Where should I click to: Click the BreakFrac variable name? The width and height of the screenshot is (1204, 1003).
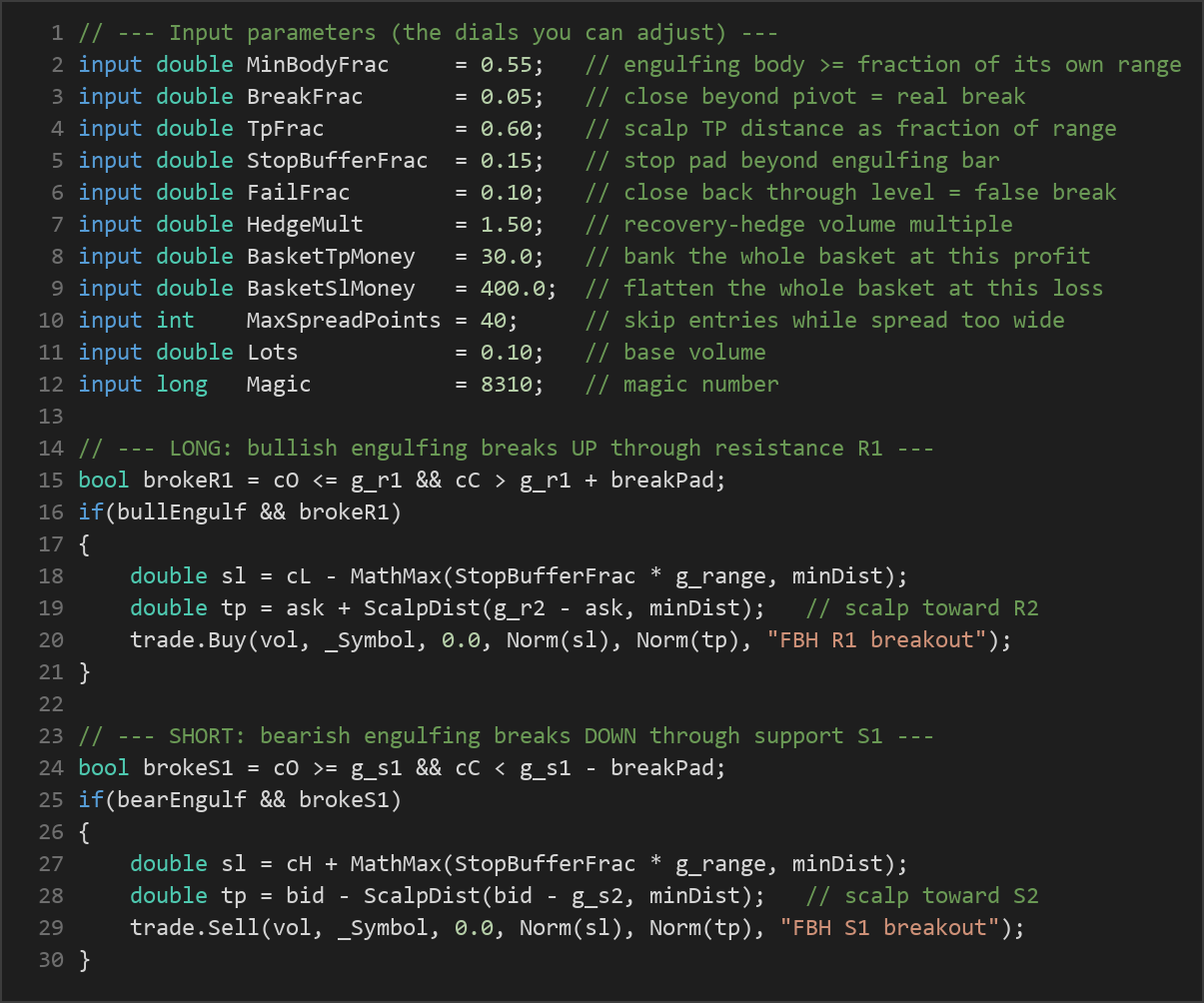coord(305,96)
